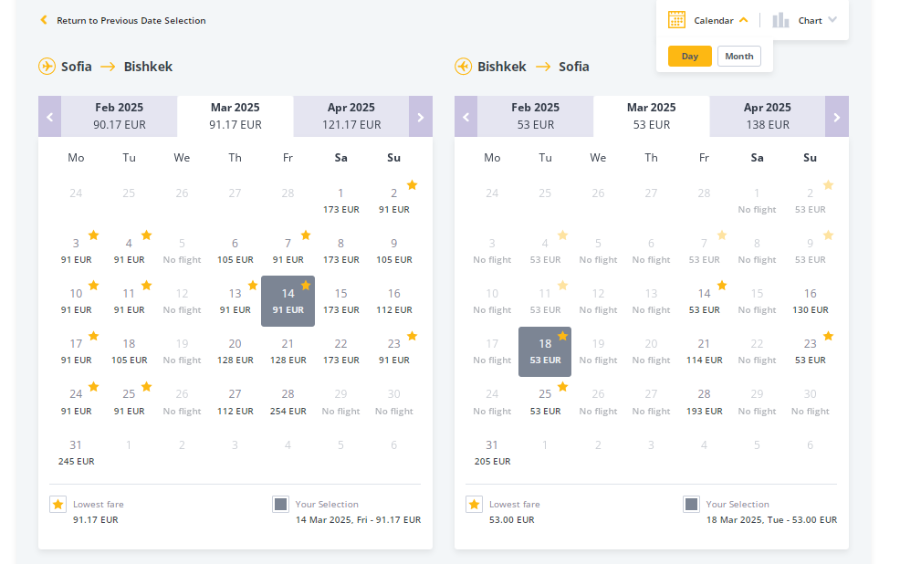This screenshot has width=900, height=564.
Task: Pick outbound March 9 at 105 EUR
Action: pos(394,251)
